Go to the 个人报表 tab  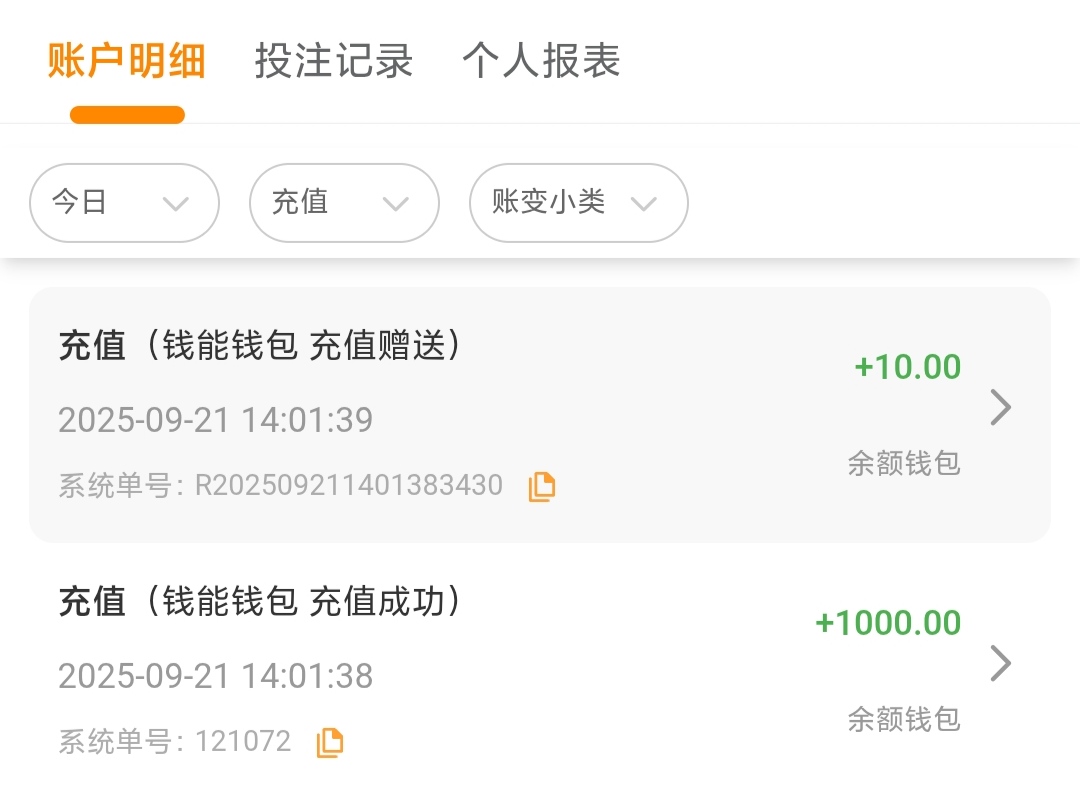coord(541,61)
